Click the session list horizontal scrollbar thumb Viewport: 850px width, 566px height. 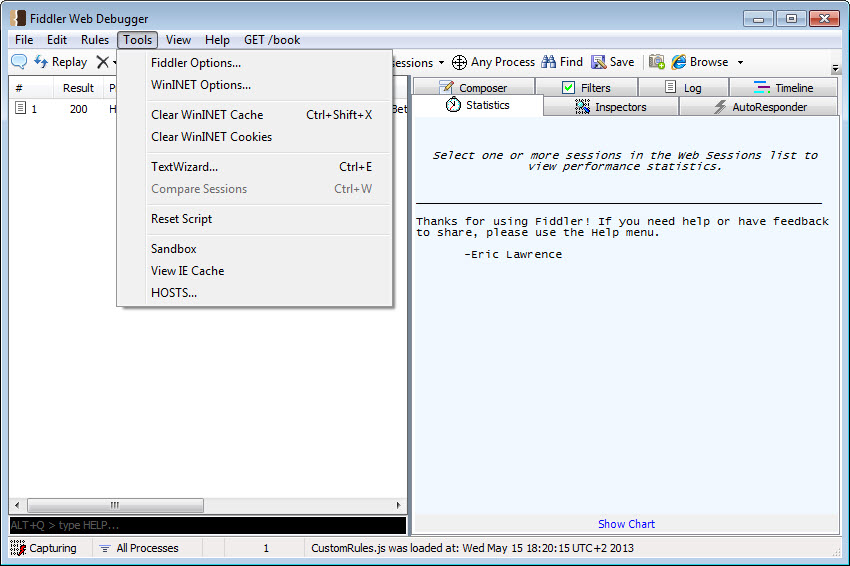[115, 505]
